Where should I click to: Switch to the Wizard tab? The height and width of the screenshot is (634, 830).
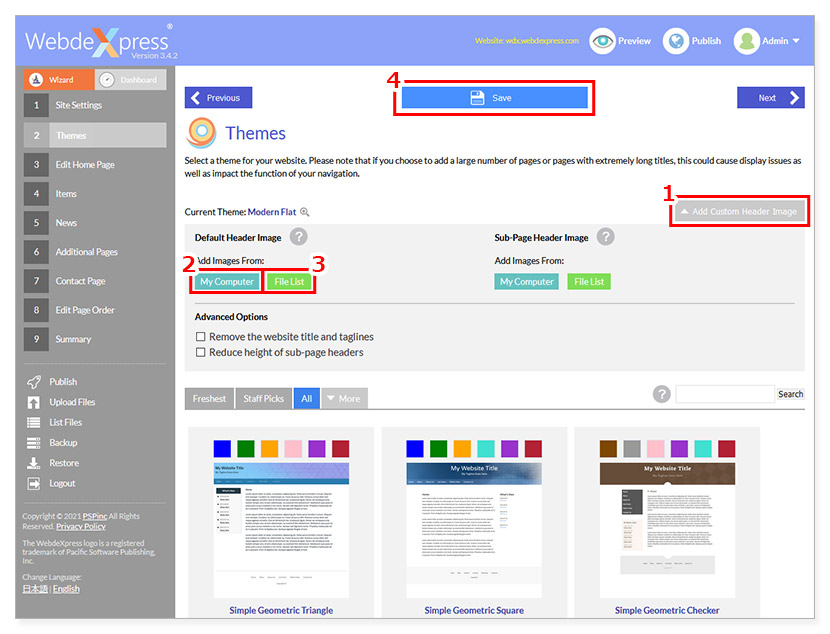click(x=59, y=79)
